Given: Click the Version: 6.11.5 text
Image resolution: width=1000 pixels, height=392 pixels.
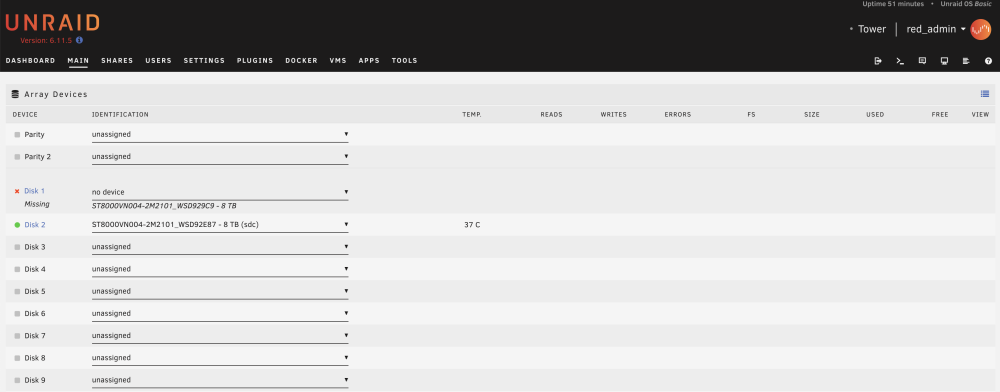Looking at the screenshot, I should (47, 40).
